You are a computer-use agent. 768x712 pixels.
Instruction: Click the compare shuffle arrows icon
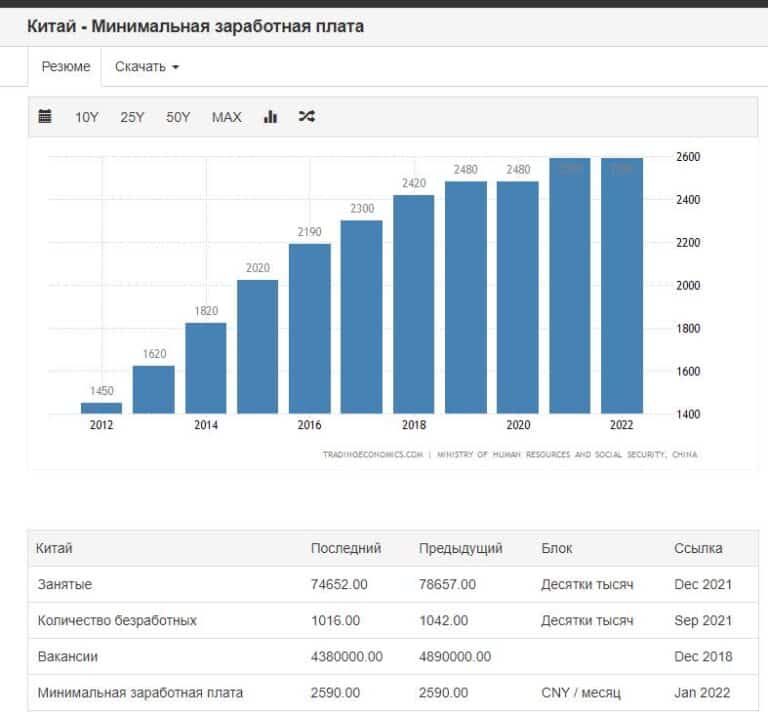pyautogui.click(x=307, y=117)
